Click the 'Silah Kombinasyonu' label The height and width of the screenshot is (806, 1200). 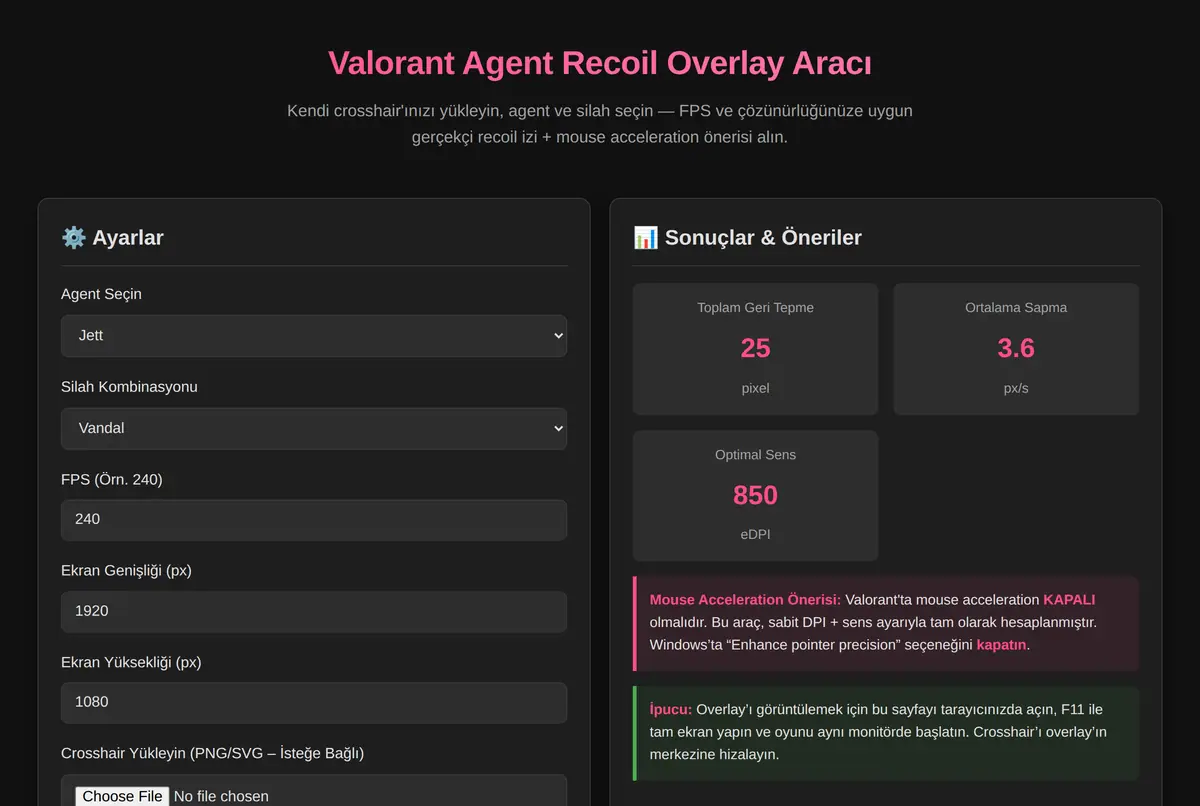(x=129, y=387)
